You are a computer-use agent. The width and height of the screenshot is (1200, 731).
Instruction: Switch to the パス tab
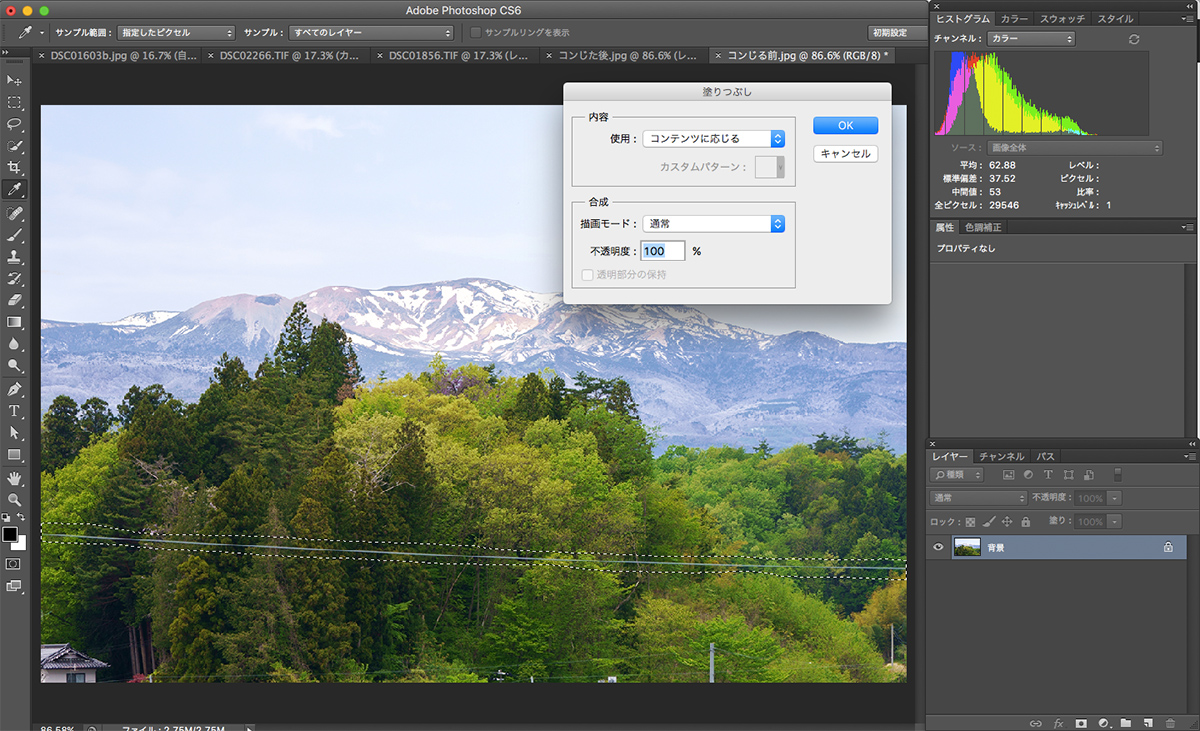[1045, 456]
